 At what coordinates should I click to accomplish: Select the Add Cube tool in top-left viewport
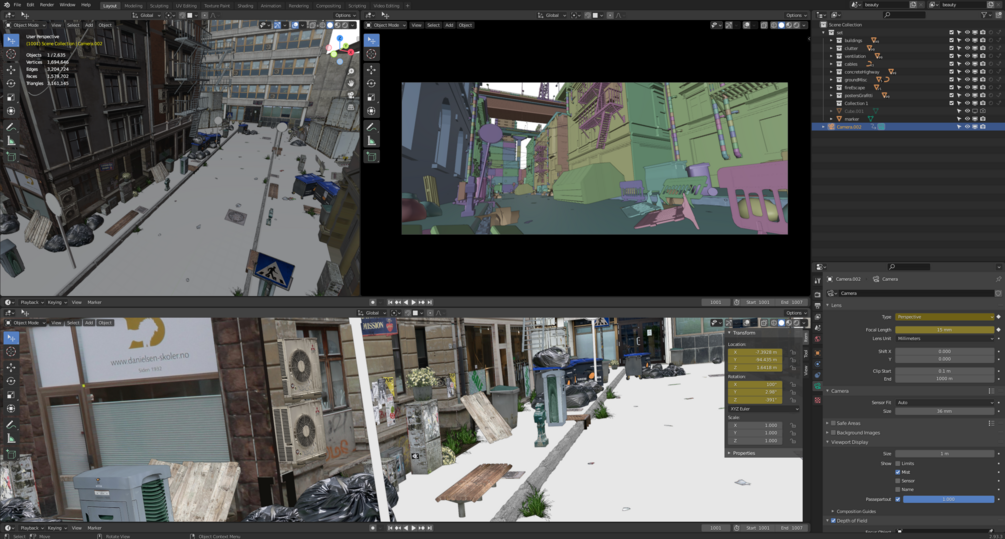coord(11,156)
